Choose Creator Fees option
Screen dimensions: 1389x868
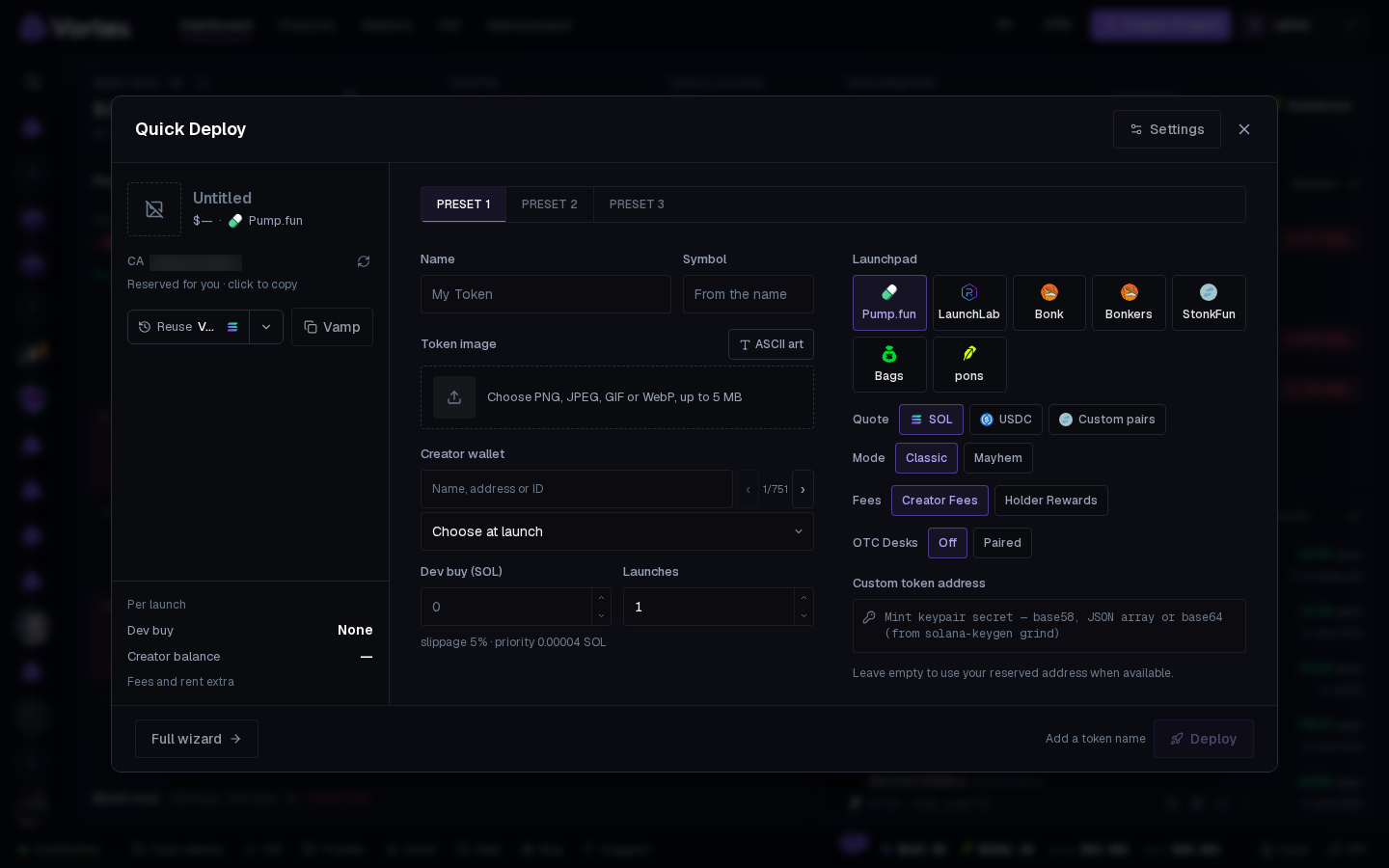(940, 501)
